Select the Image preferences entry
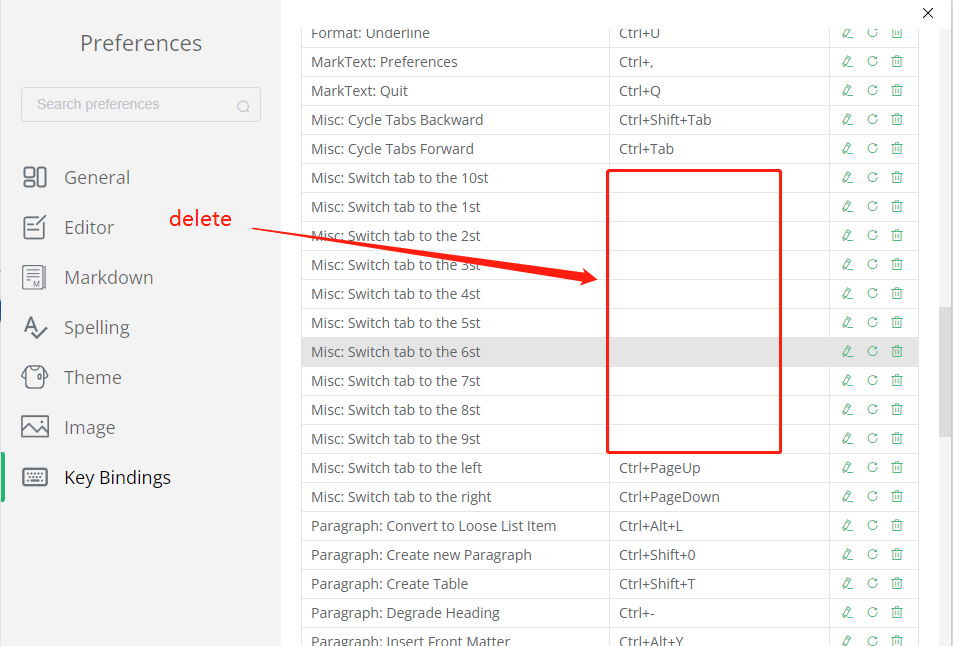The height and width of the screenshot is (646, 953). (90, 427)
